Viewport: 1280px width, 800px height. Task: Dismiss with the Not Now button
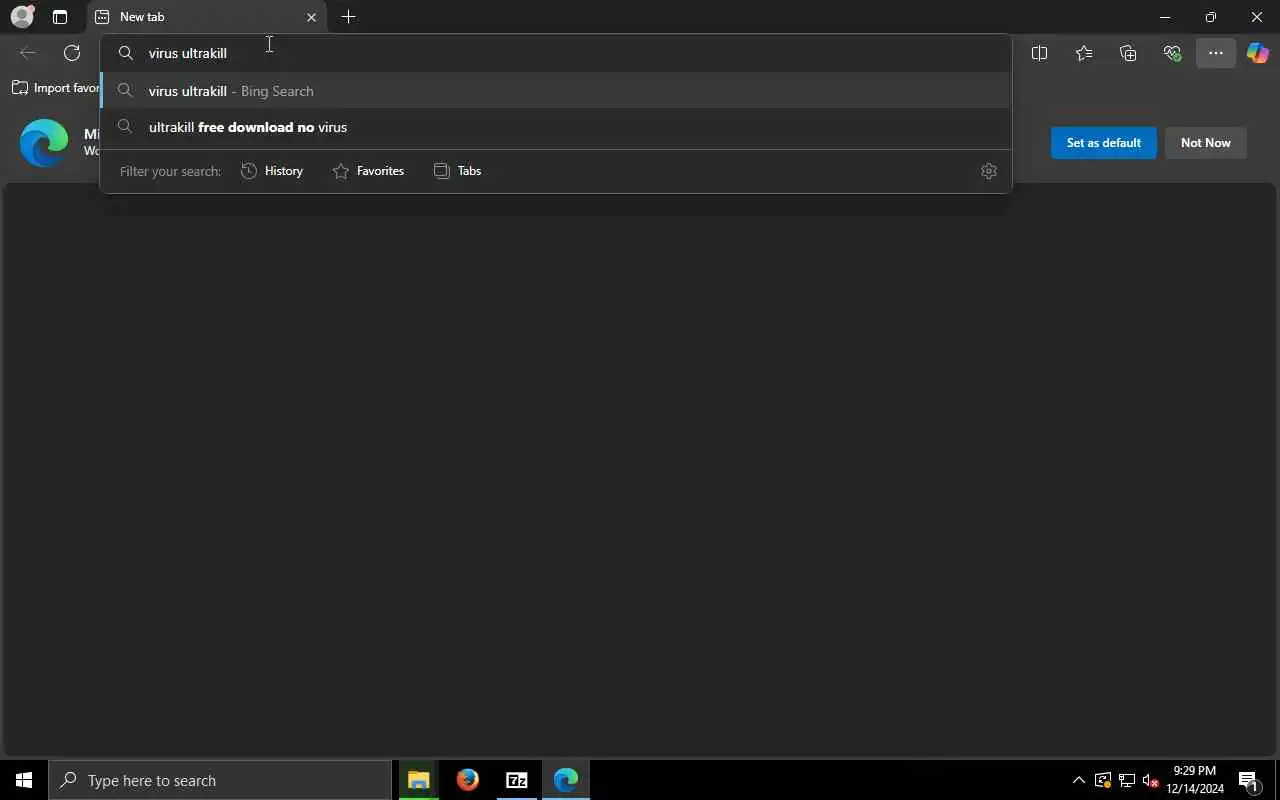tap(1205, 143)
